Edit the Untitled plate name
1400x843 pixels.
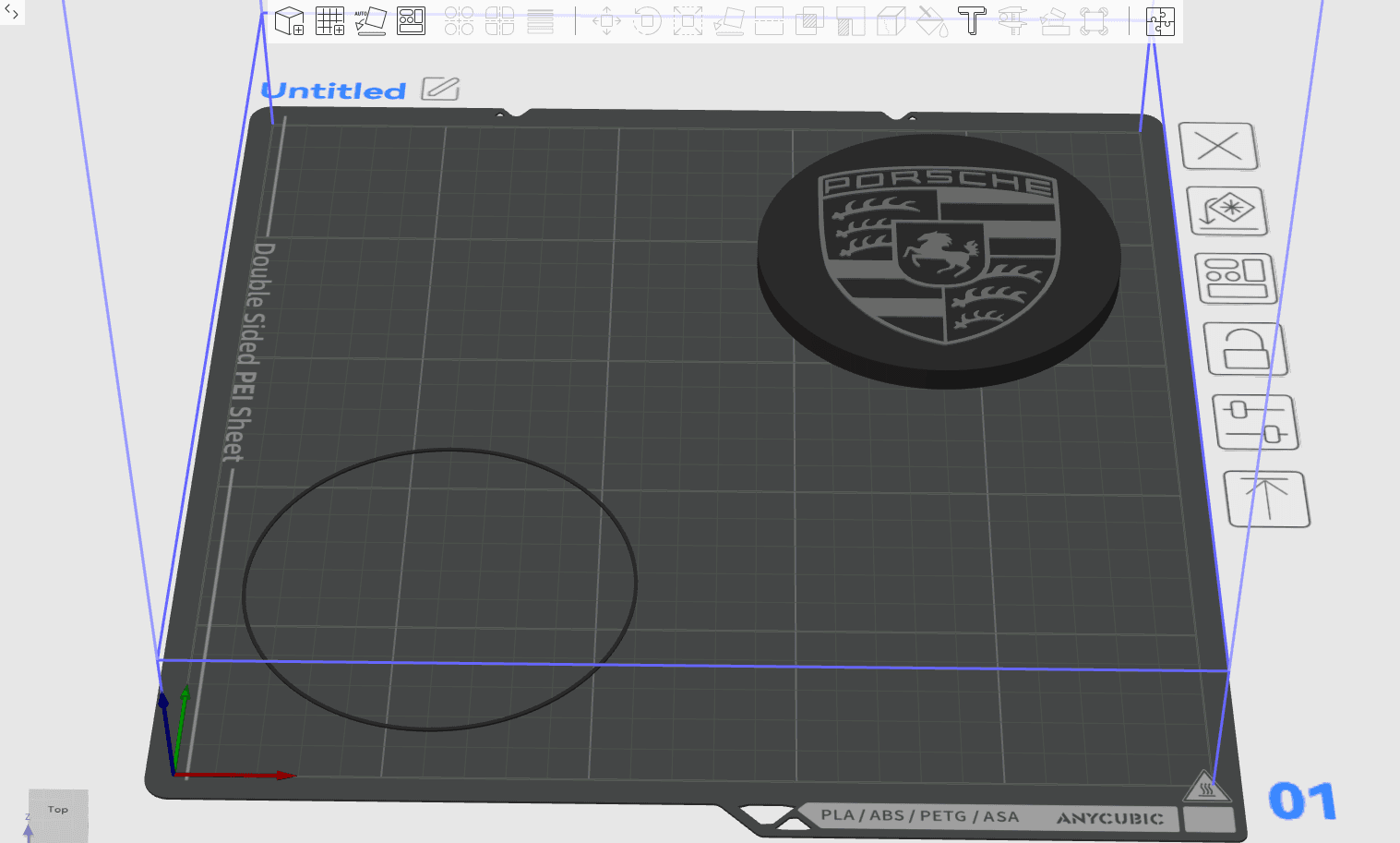point(440,89)
